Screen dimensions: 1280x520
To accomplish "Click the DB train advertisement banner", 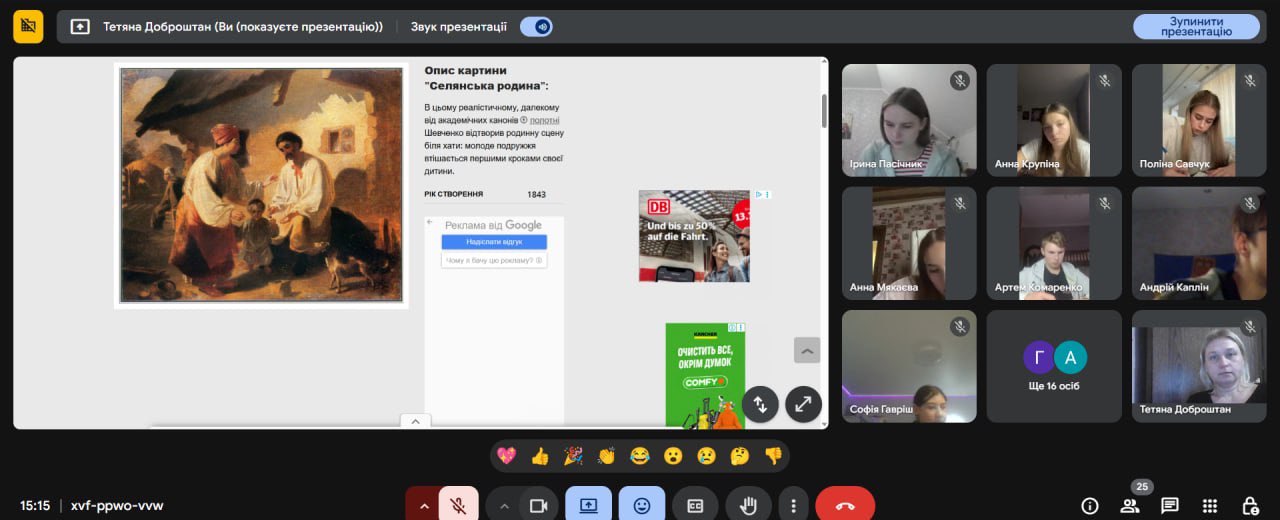I will [694, 236].
